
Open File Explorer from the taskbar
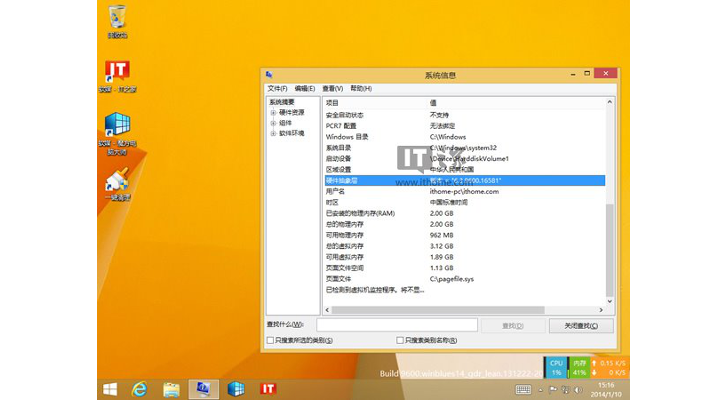coord(171,388)
